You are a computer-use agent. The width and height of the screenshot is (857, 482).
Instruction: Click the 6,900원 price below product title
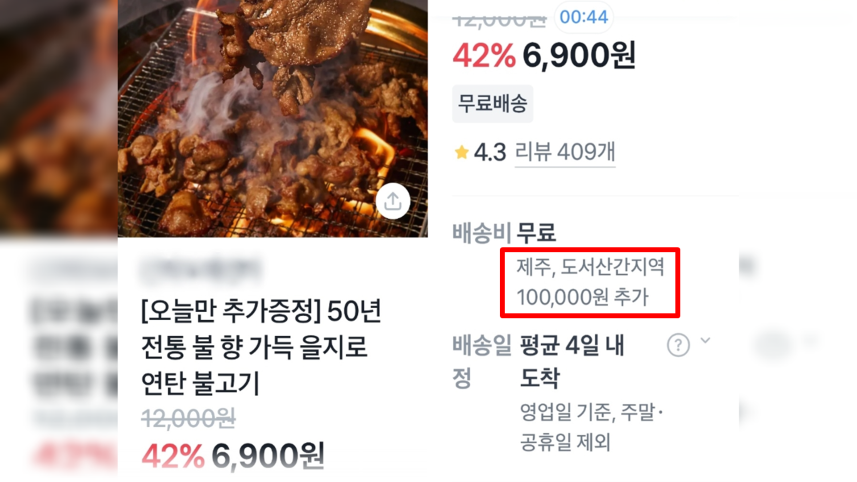[268, 456]
